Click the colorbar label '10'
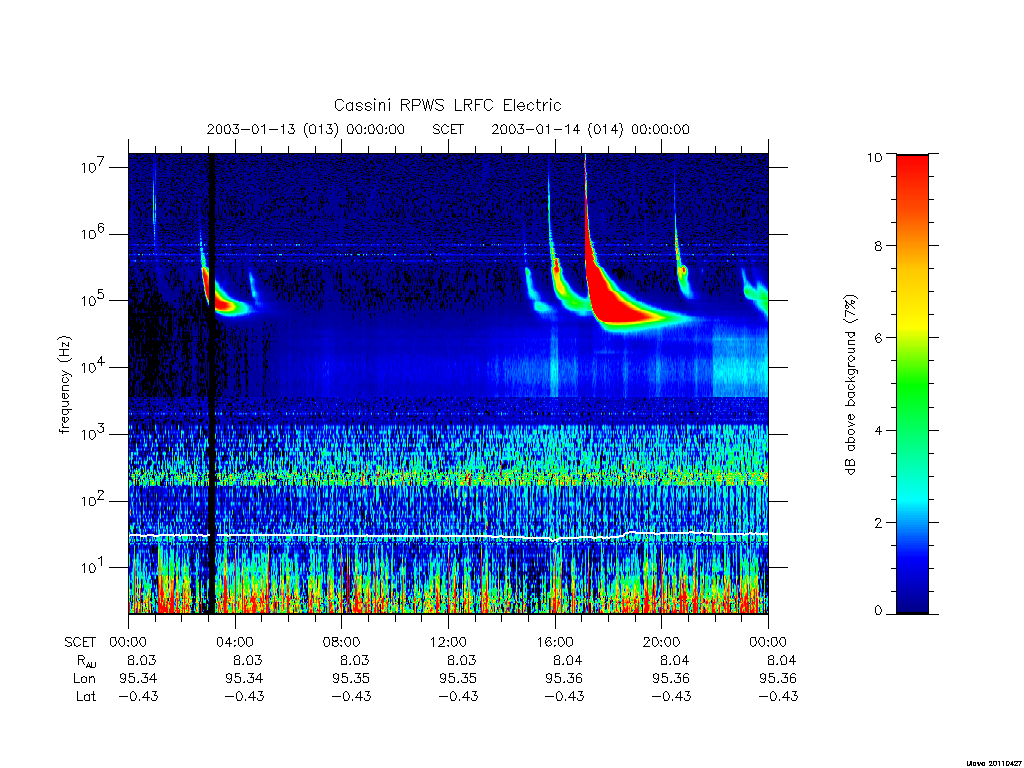The image size is (1024, 768). [x=874, y=157]
